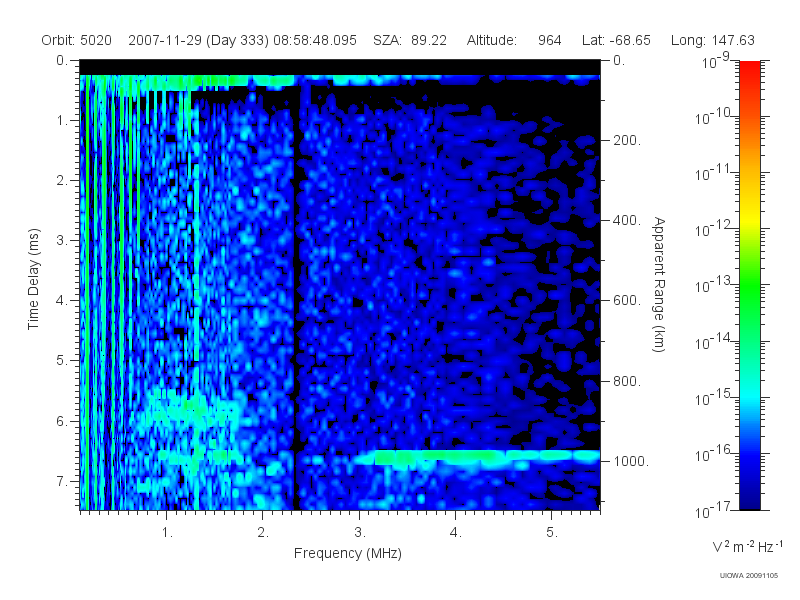This screenshot has width=800, height=600.
Task: Click the '7.' time delay tick label
Action: click(62, 481)
